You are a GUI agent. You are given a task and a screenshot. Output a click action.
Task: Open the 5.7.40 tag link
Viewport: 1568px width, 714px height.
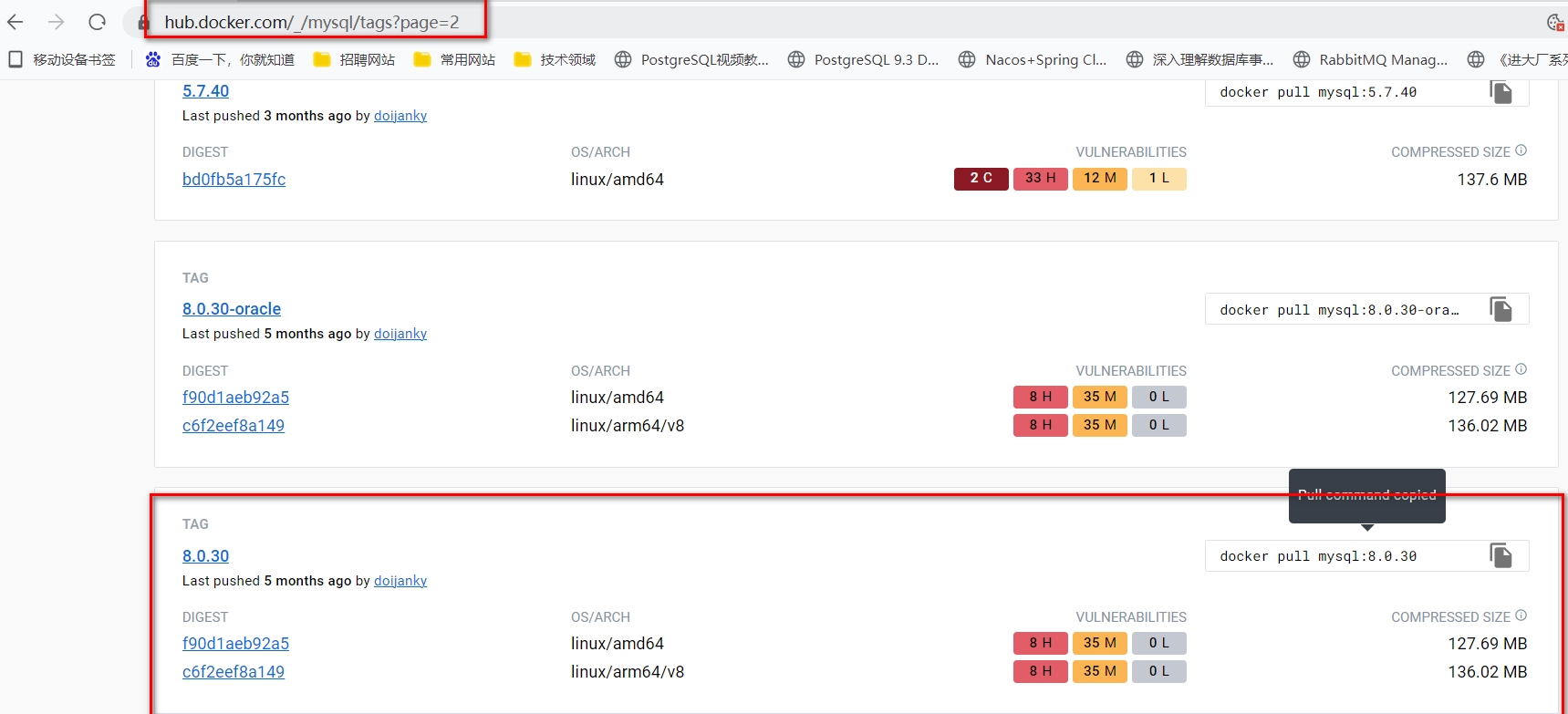coord(205,91)
